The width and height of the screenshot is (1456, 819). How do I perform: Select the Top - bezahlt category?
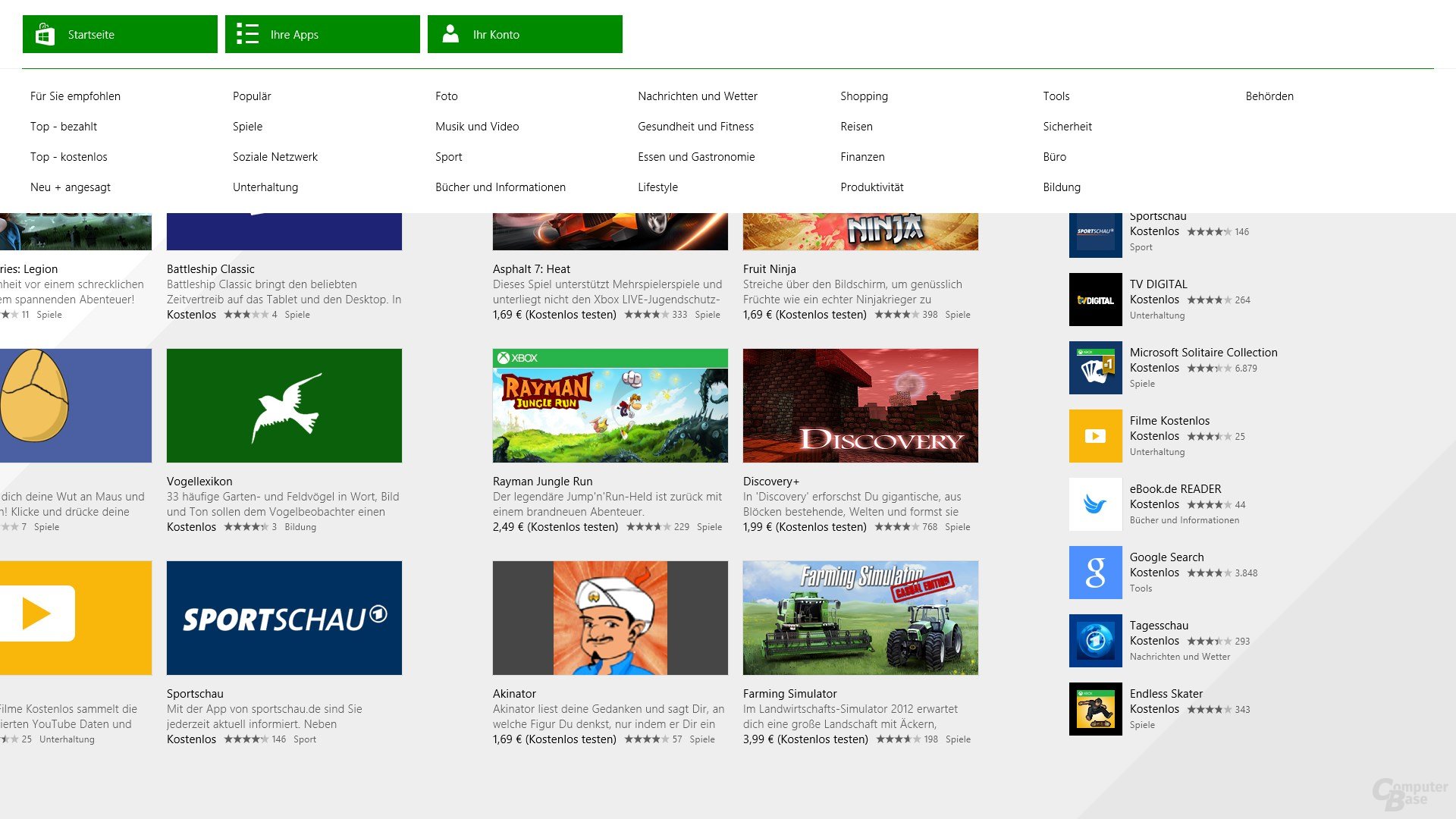[x=64, y=127]
